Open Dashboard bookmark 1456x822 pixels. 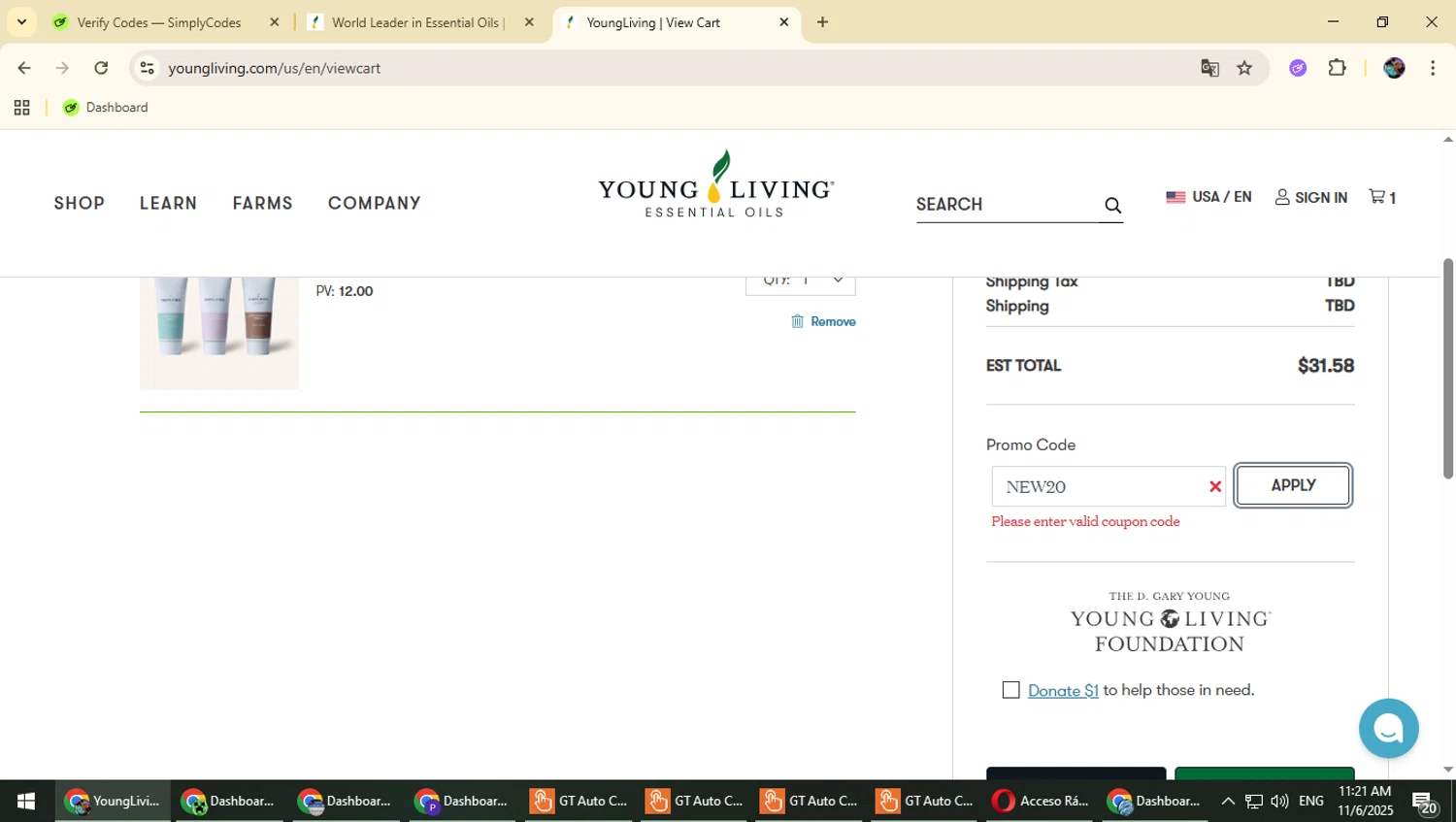click(106, 108)
